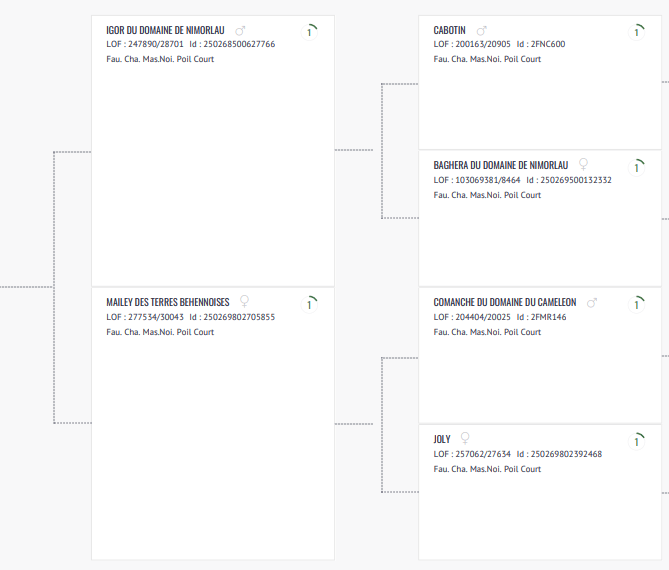Screen dimensions: 669x570
Task: Click rating badge on IGOR card
Action: point(311,32)
